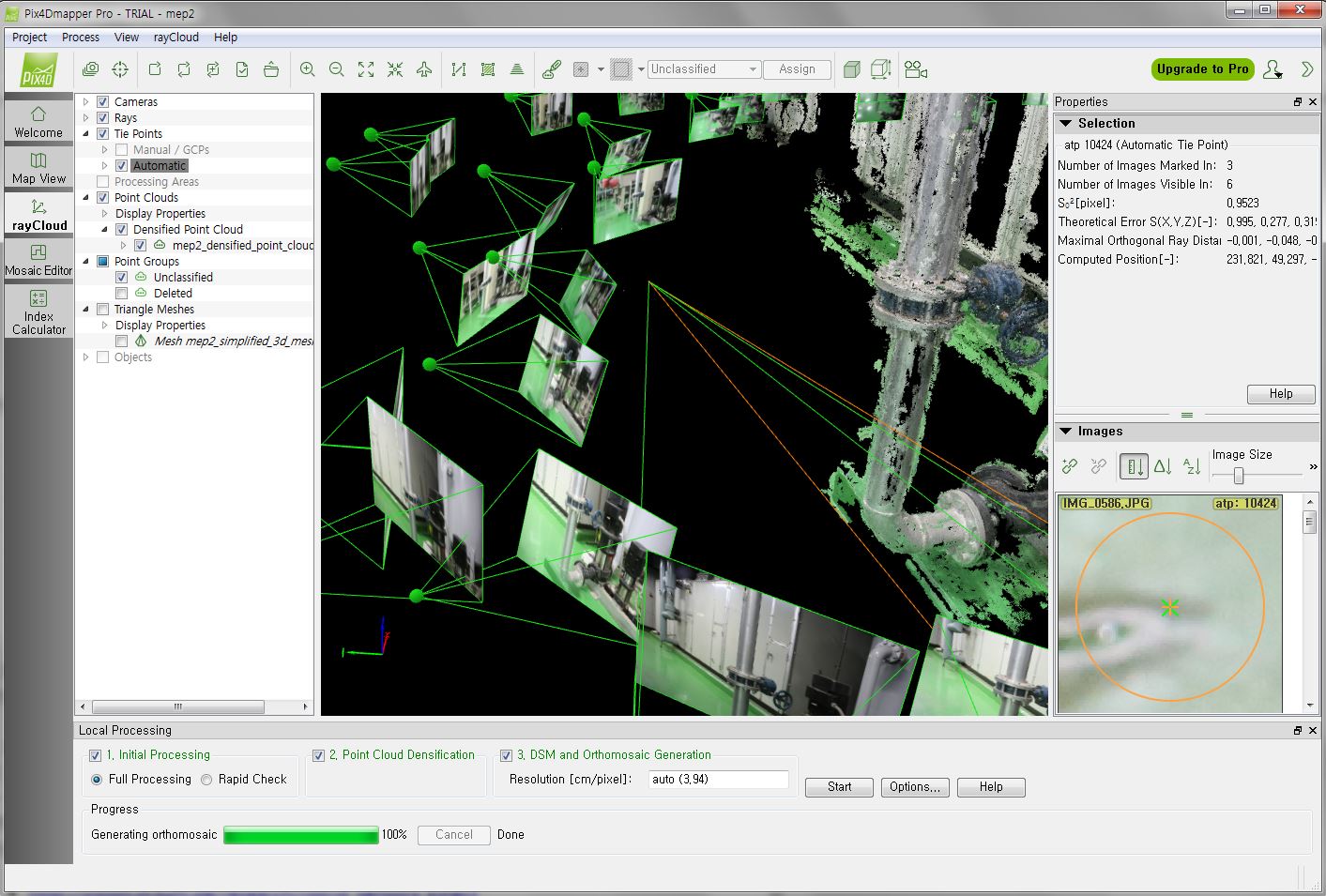Open the Welcome sidebar view
The width and height of the screenshot is (1326, 896).
click(38, 122)
